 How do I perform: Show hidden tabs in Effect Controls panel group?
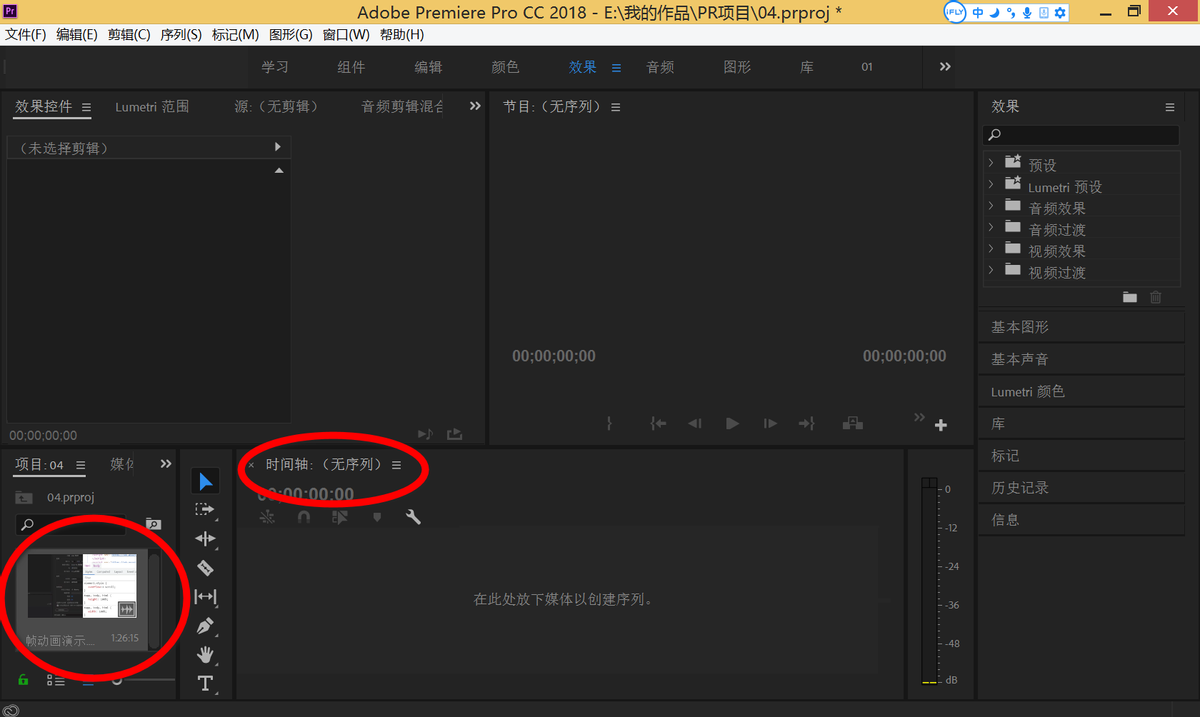tap(475, 106)
